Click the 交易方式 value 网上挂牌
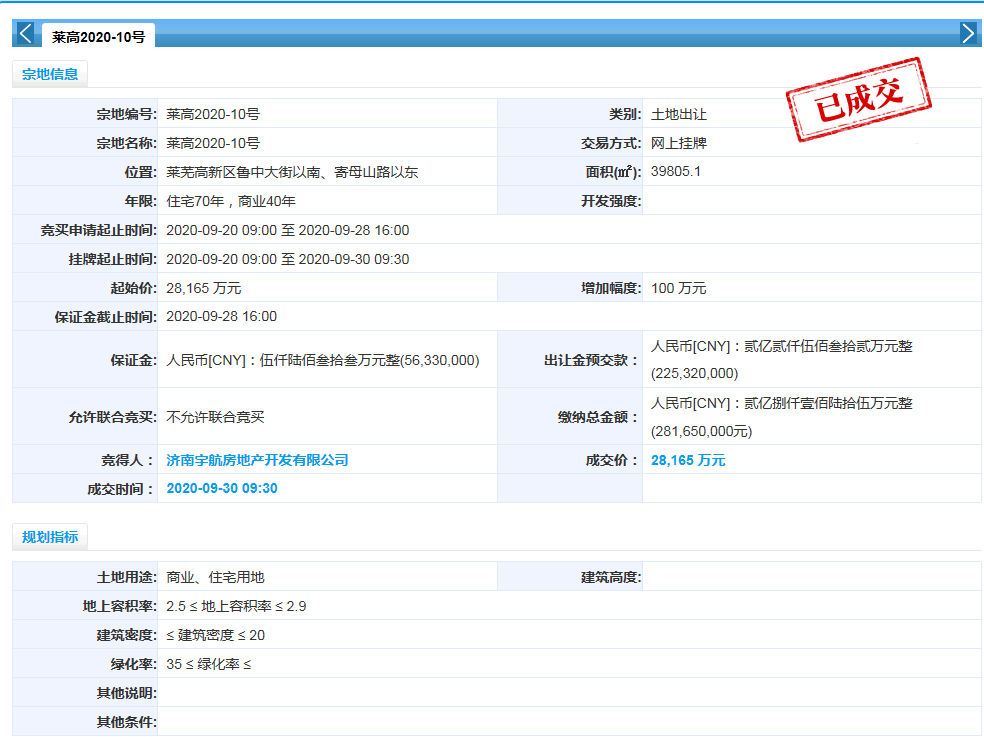984x737 pixels. tap(679, 143)
